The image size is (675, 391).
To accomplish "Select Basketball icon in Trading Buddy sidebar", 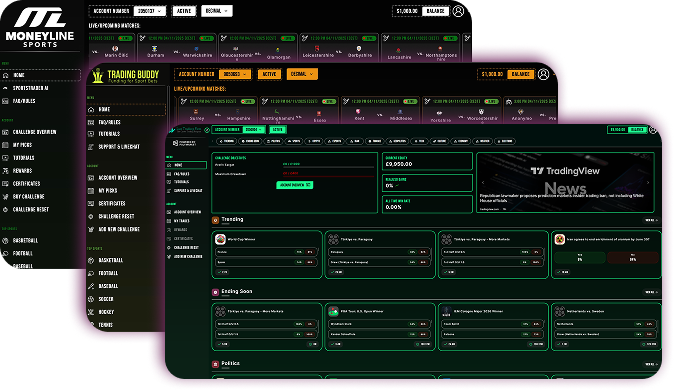I will point(91,260).
